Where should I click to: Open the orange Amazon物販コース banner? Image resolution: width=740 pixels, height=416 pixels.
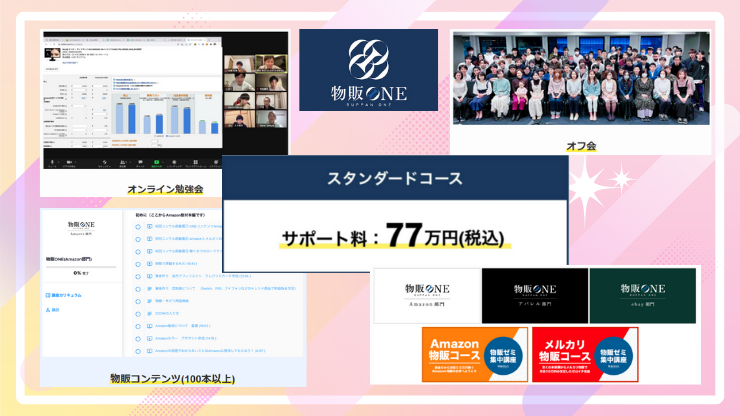(x=475, y=355)
